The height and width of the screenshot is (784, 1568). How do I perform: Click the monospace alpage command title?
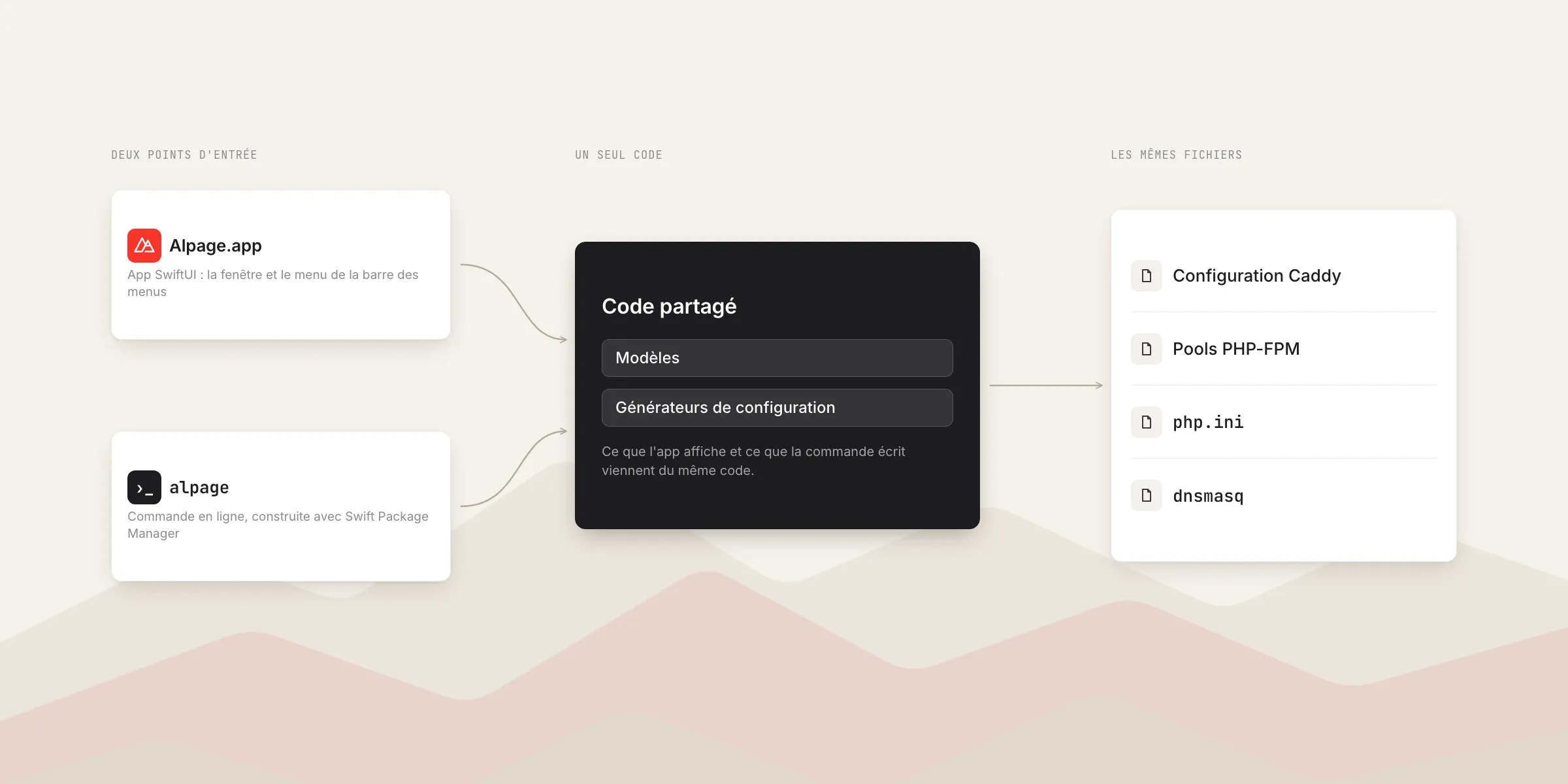pos(199,487)
